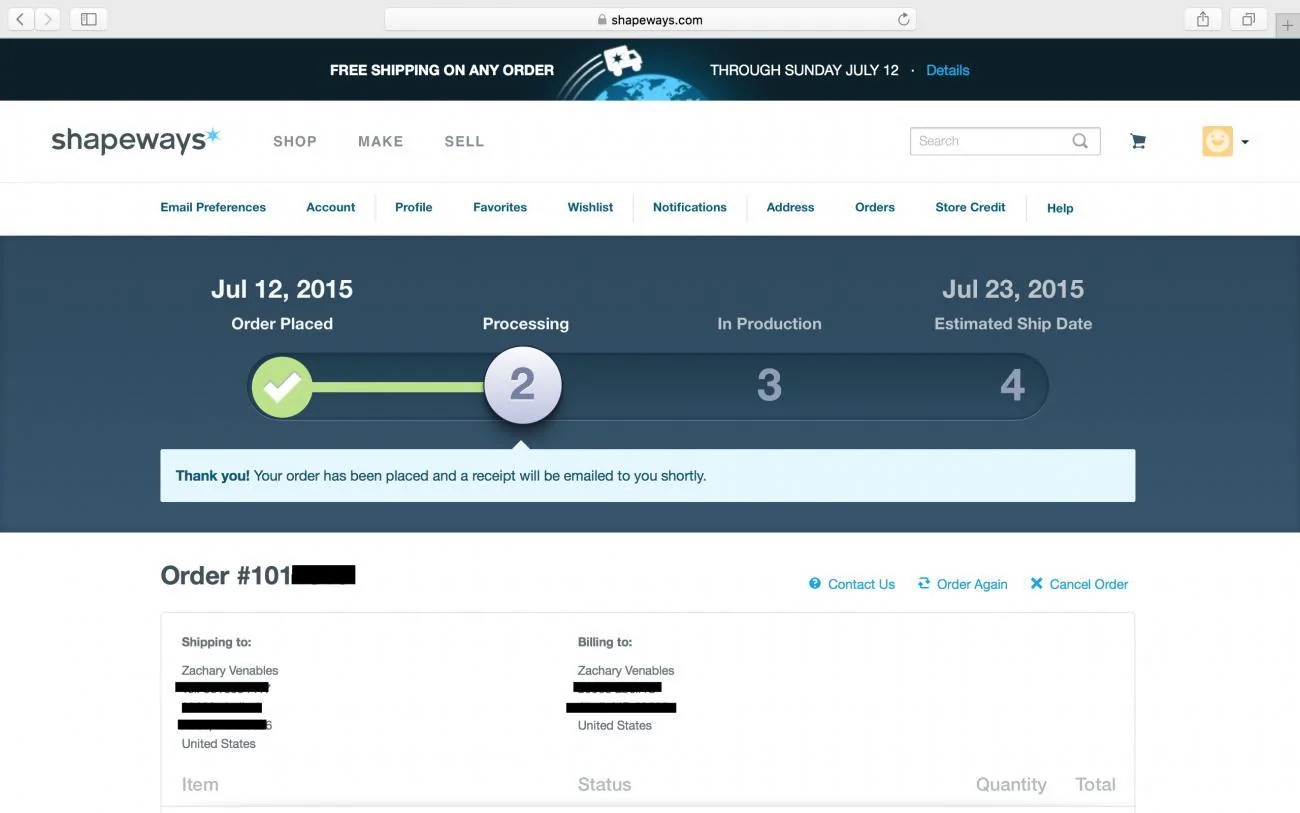
Task: Open the Email Preferences tab
Action: [213, 207]
